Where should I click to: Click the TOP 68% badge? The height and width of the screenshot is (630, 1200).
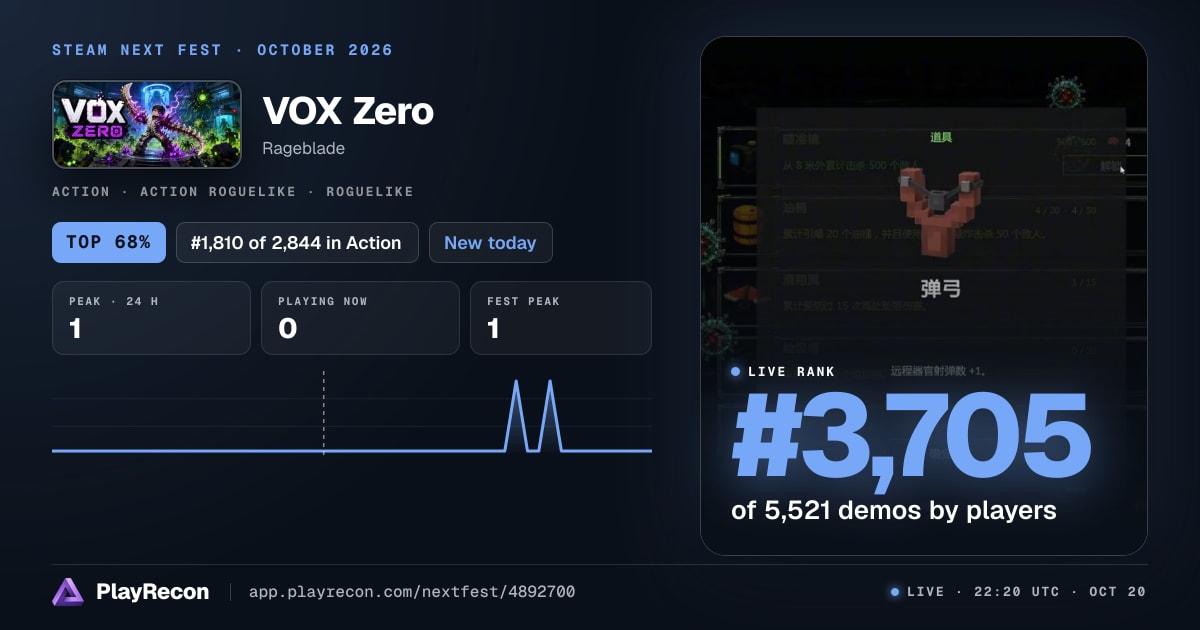click(x=109, y=242)
